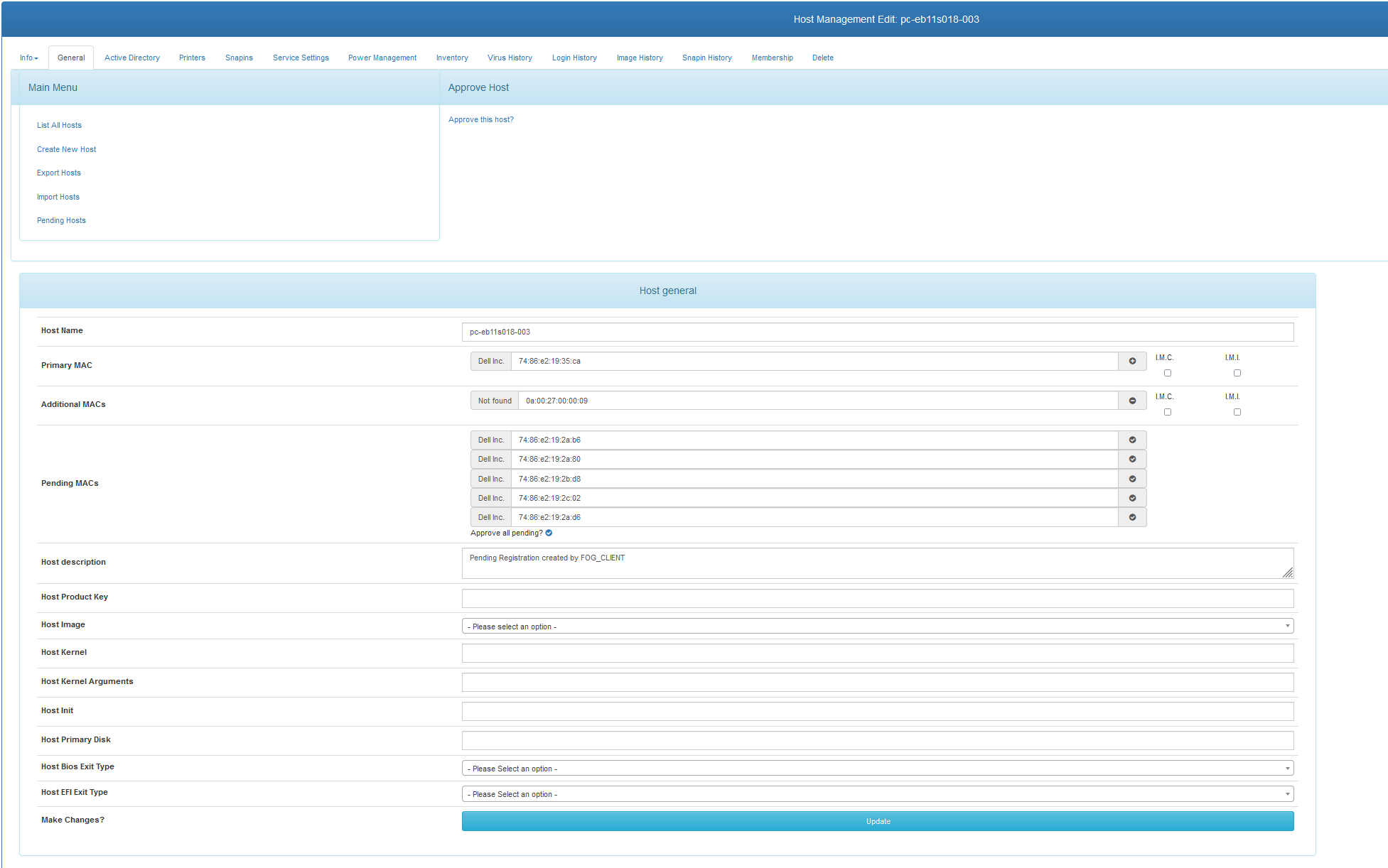Focus the Host Kernel field
This screenshot has height=868, width=1388.
[x=878, y=653]
